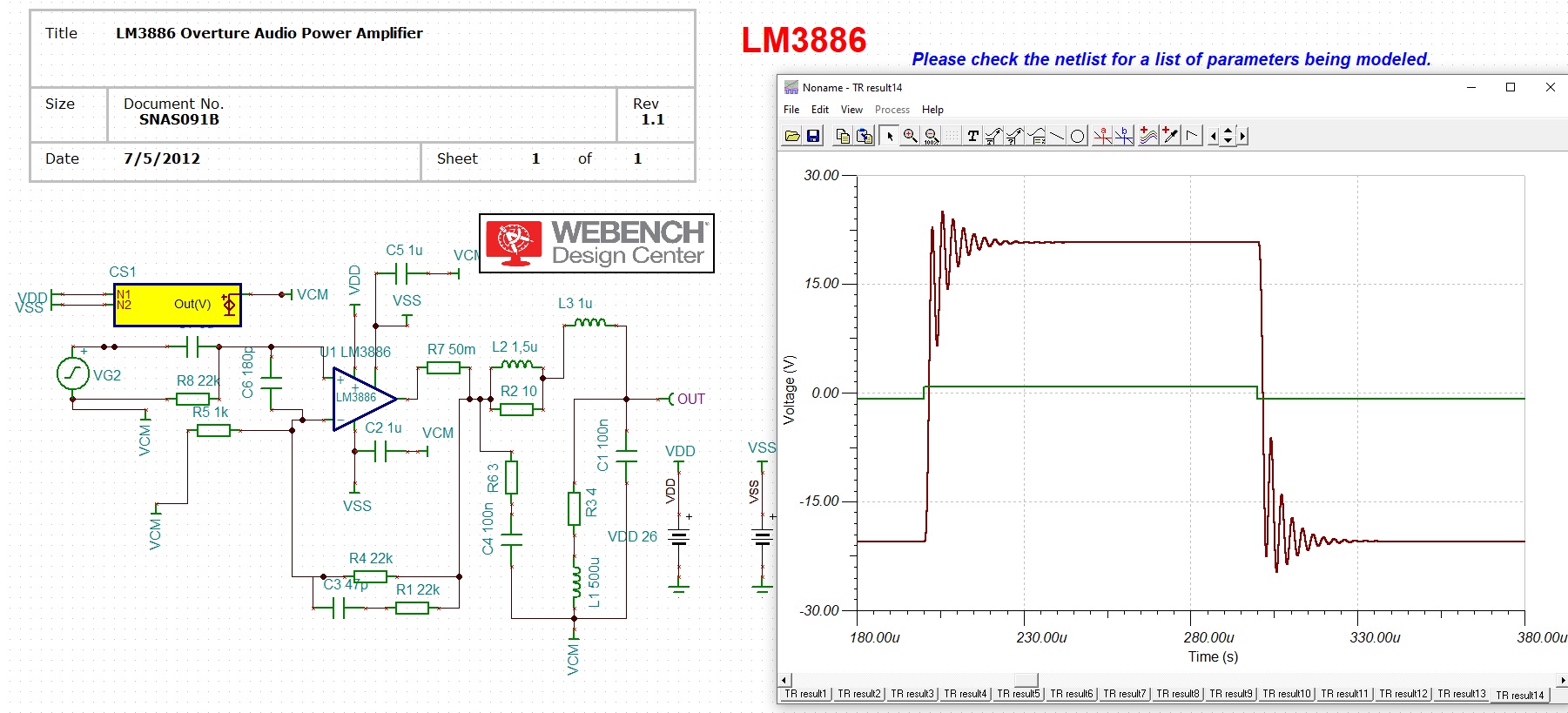1568x713 pixels.
Task: Open a file with the folder icon
Action: [x=792, y=136]
